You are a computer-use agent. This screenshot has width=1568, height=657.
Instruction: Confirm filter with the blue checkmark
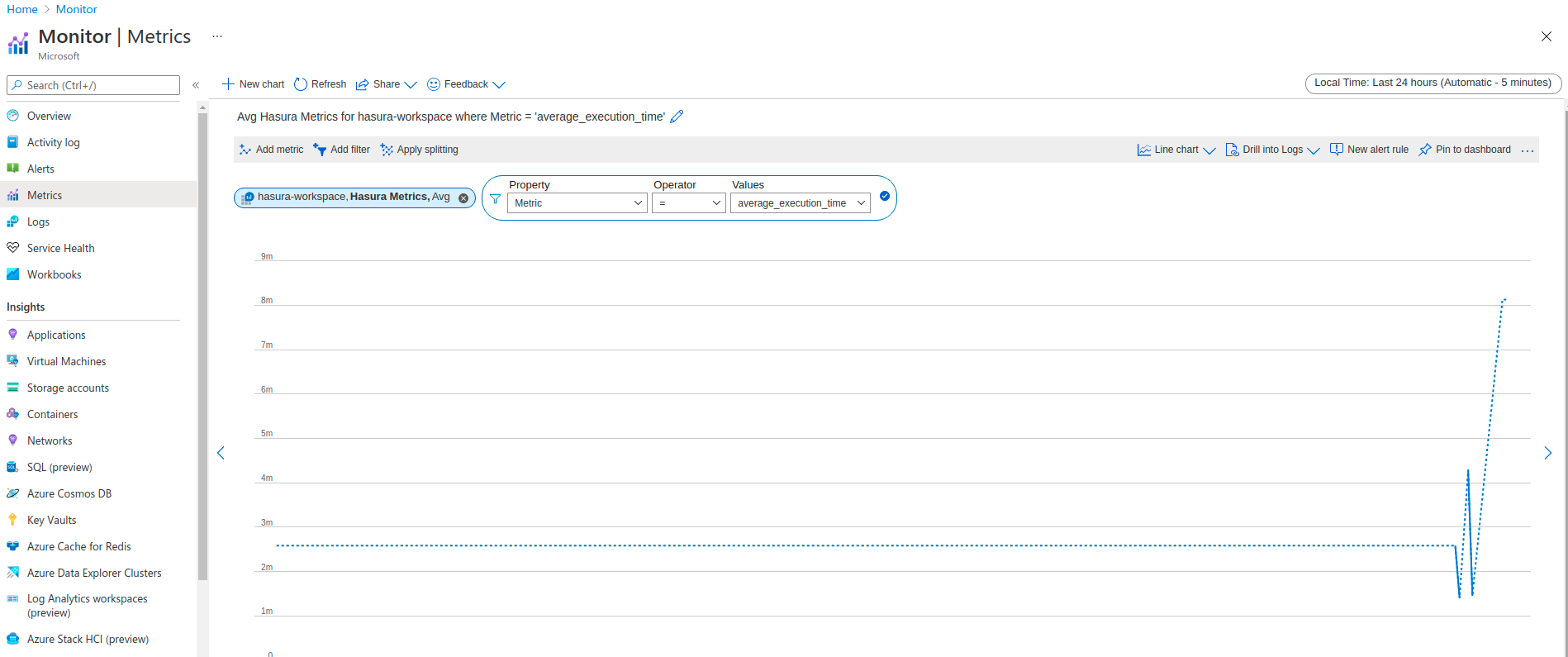tap(885, 196)
